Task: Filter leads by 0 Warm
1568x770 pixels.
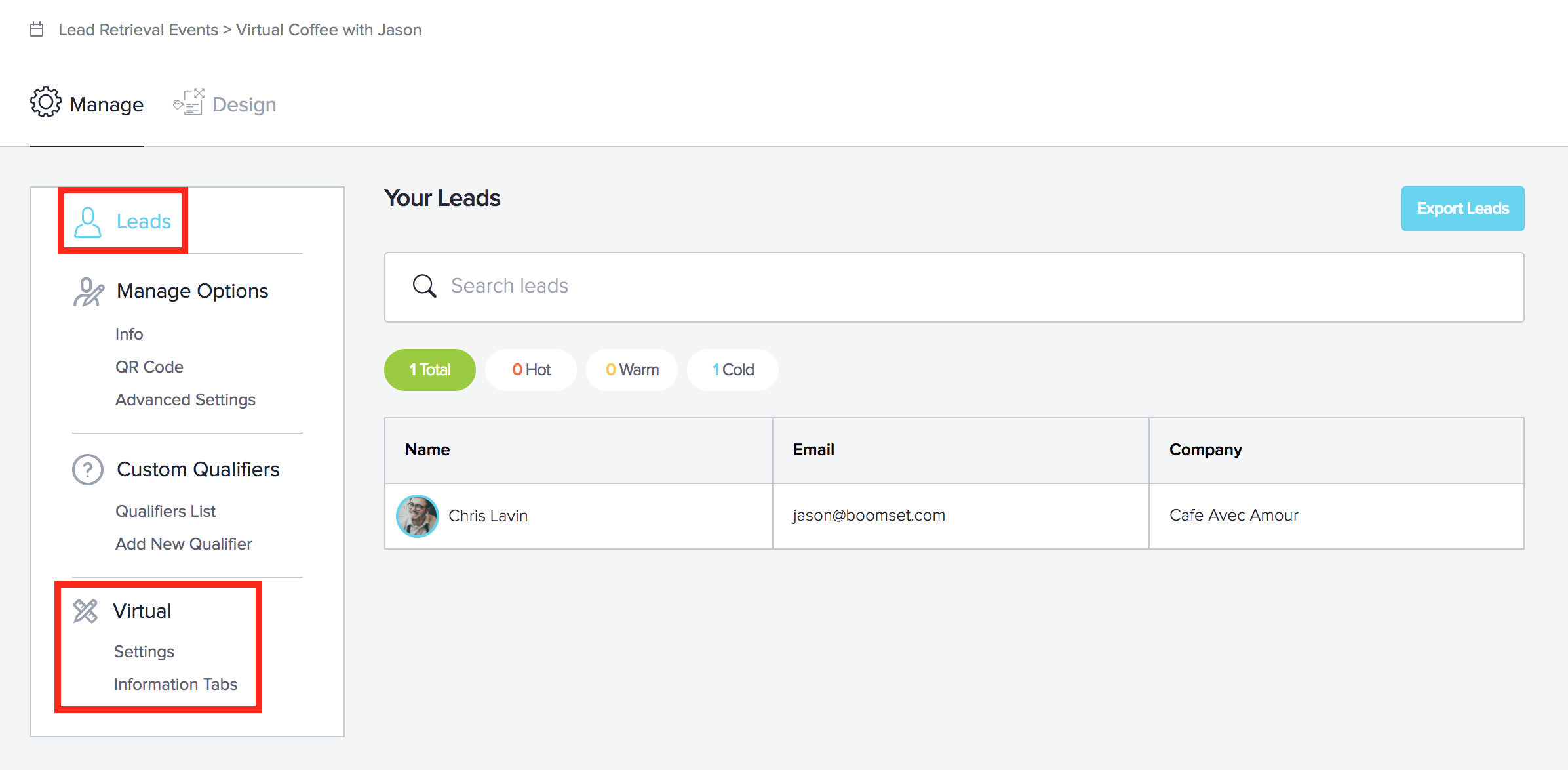Action: pyautogui.click(x=632, y=370)
